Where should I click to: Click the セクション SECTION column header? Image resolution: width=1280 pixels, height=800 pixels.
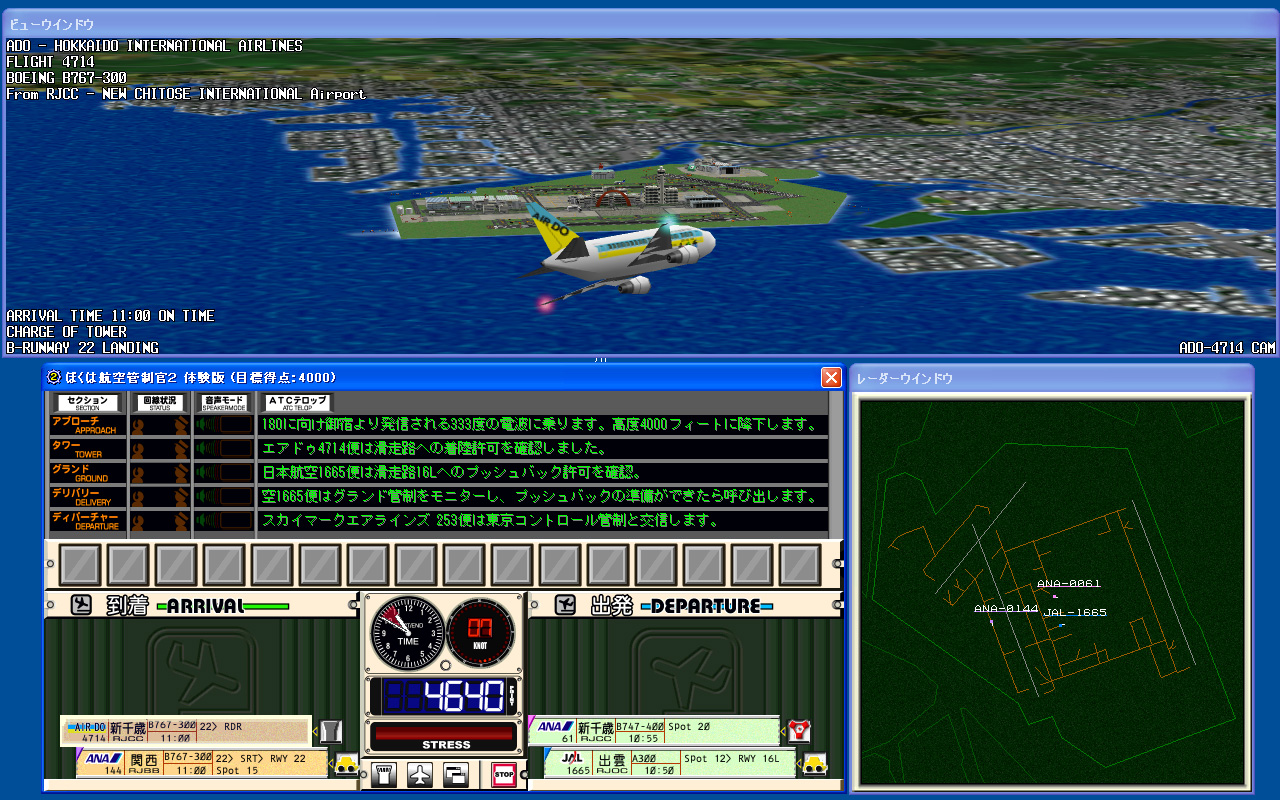[88, 402]
